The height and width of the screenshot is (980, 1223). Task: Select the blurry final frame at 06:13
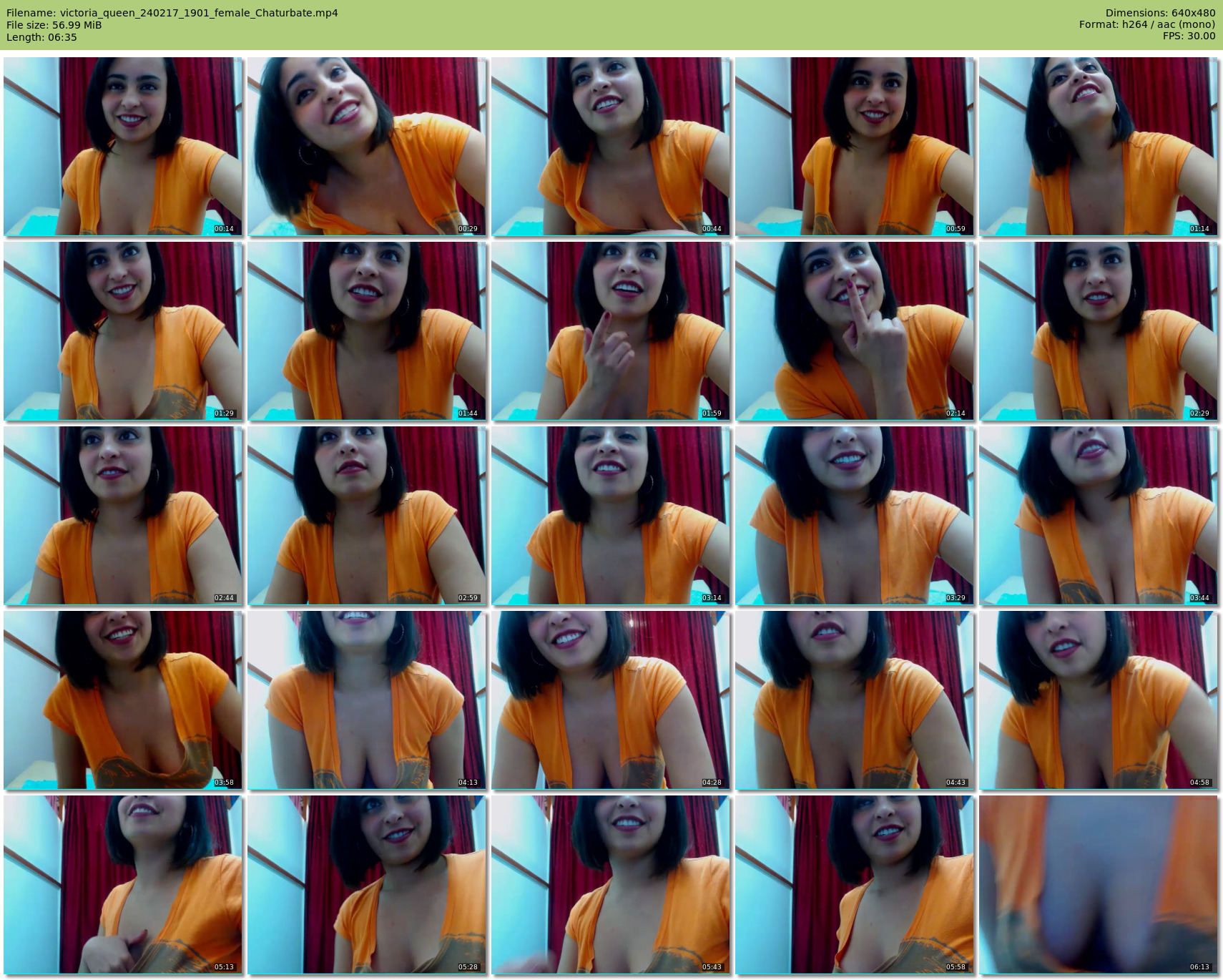(x=1098, y=885)
